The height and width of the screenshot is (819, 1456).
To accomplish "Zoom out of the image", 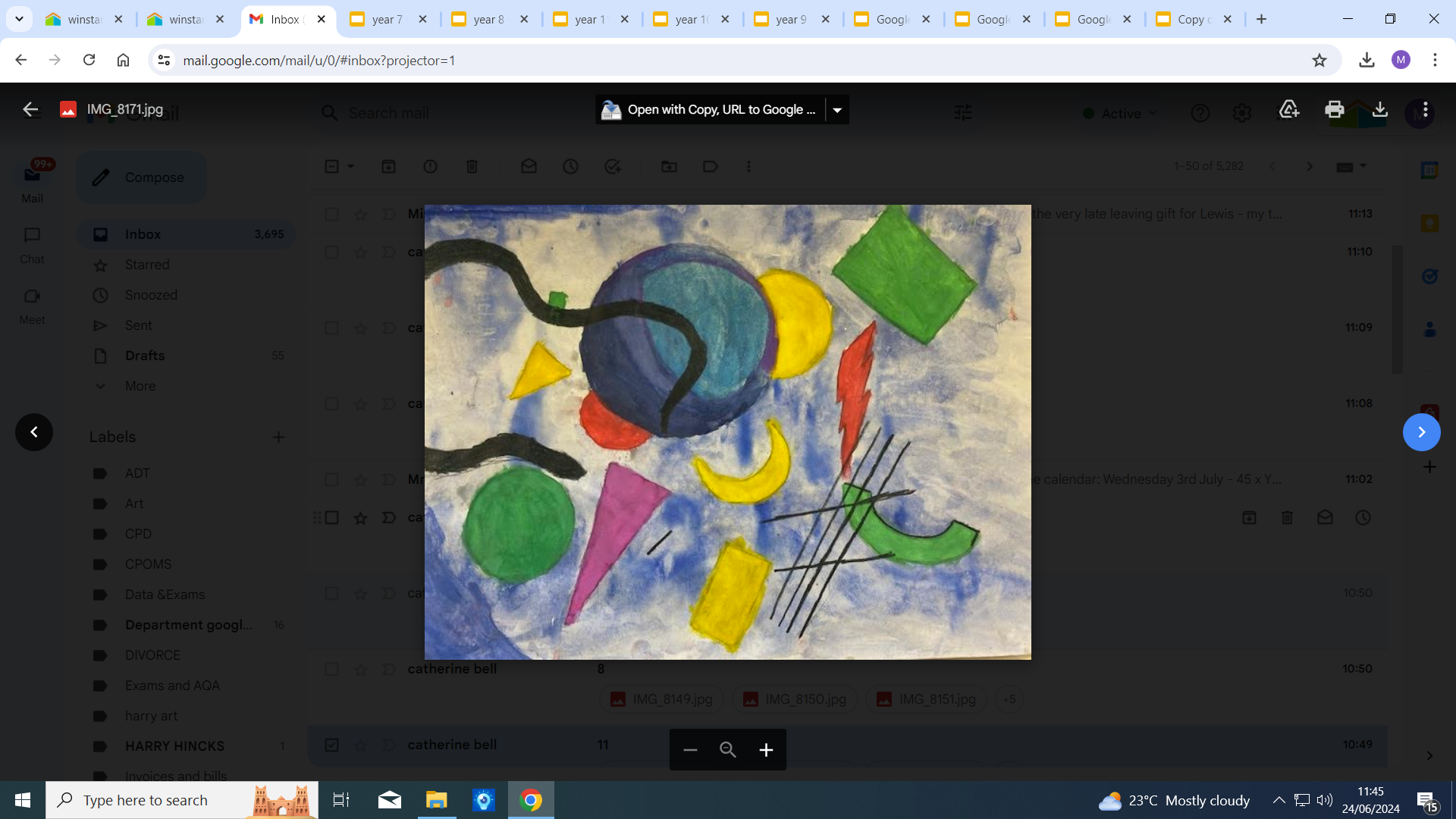I will click(x=689, y=750).
